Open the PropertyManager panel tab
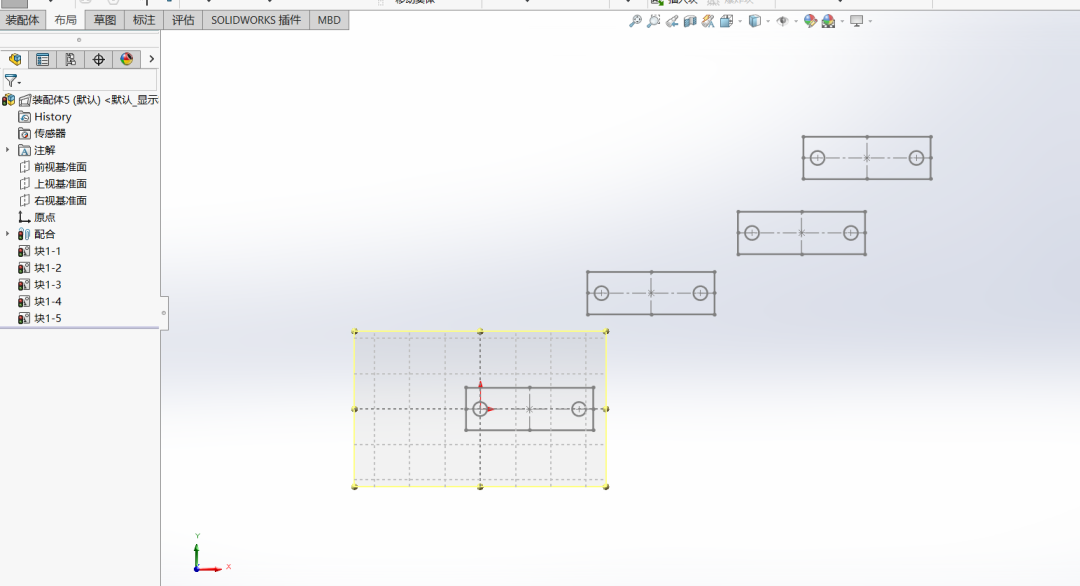The width and height of the screenshot is (1080, 586). coord(42,60)
